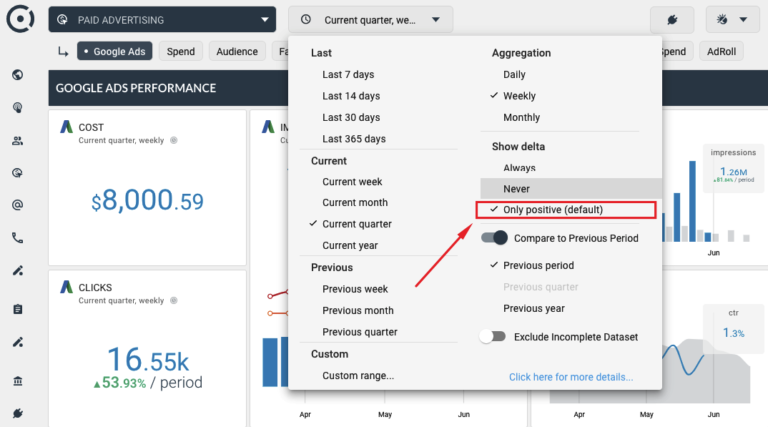This screenshot has width=768, height=427.
Task: Click the 53.93% / period delta
Action: pyautogui.click(x=148, y=382)
